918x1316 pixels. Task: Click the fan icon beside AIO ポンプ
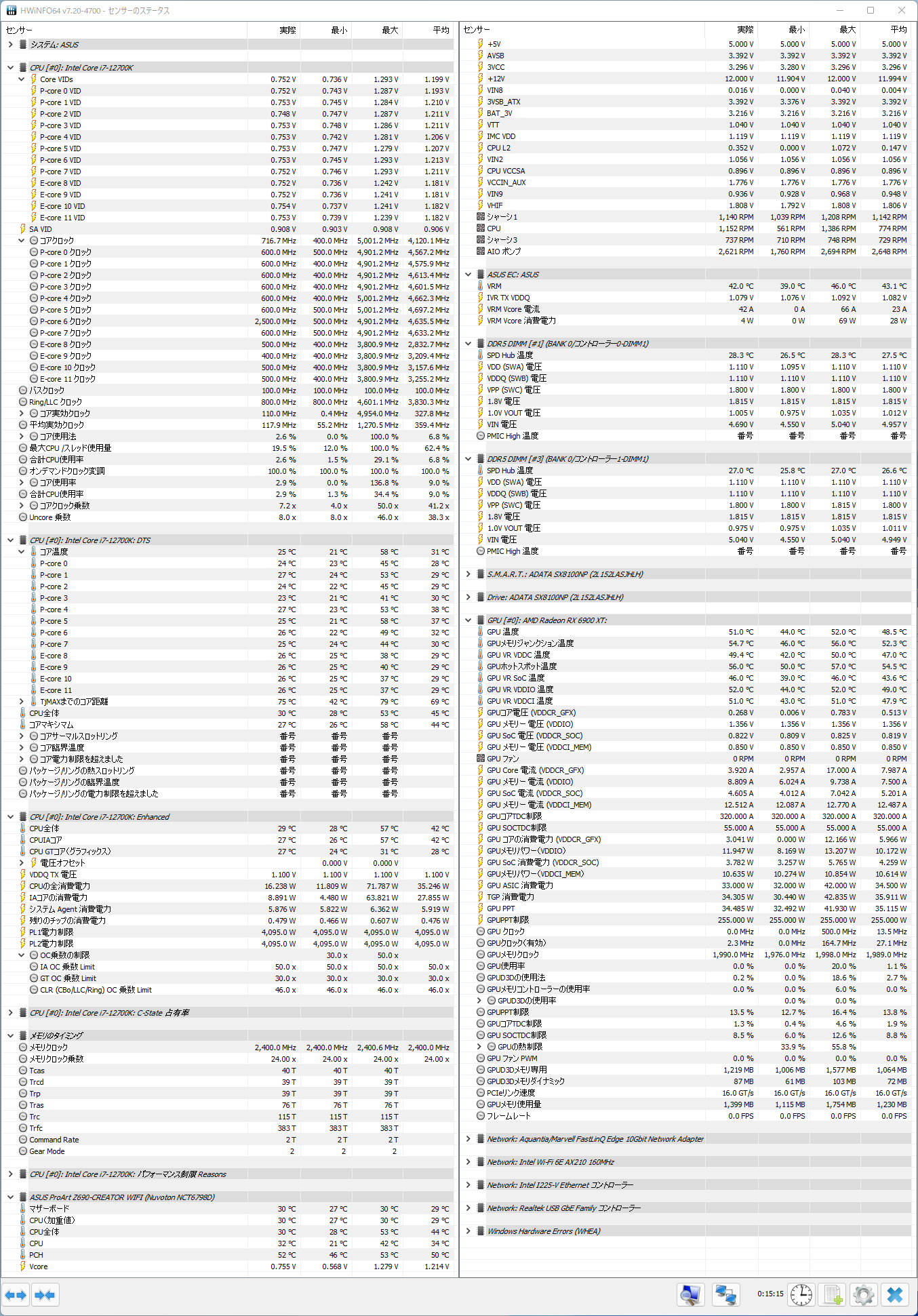480,252
